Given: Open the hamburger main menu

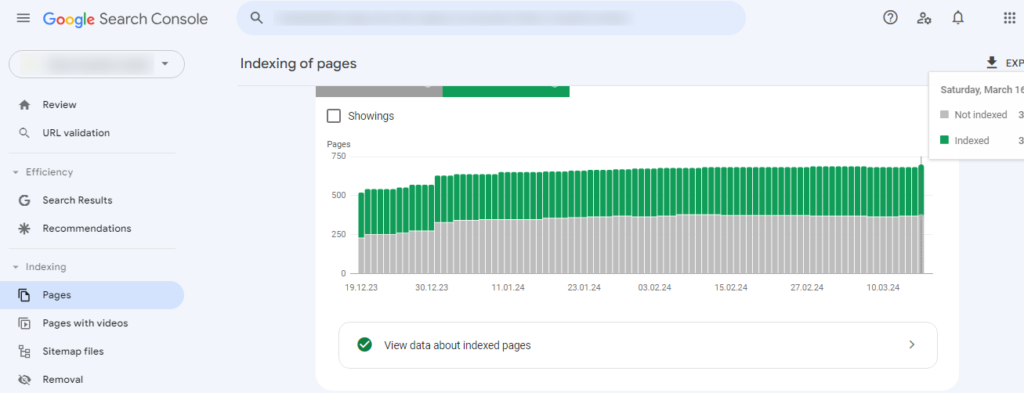Looking at the screenshot, I should click(x=24, y=18).
